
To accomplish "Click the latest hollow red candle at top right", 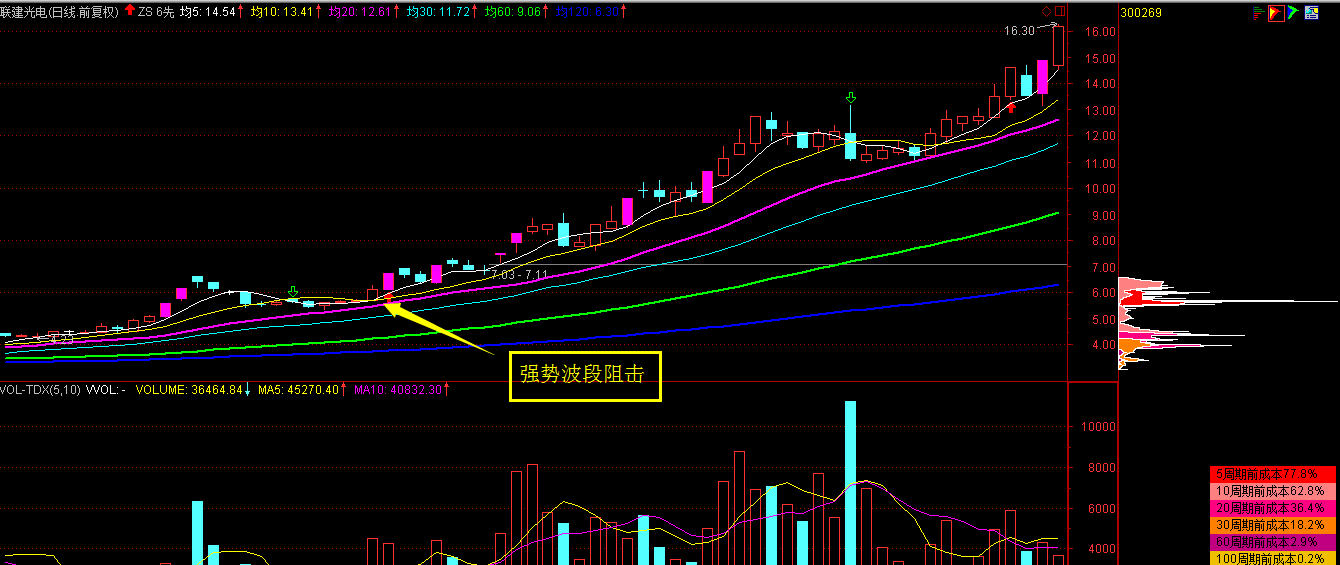I will (x=1058, y=46).
